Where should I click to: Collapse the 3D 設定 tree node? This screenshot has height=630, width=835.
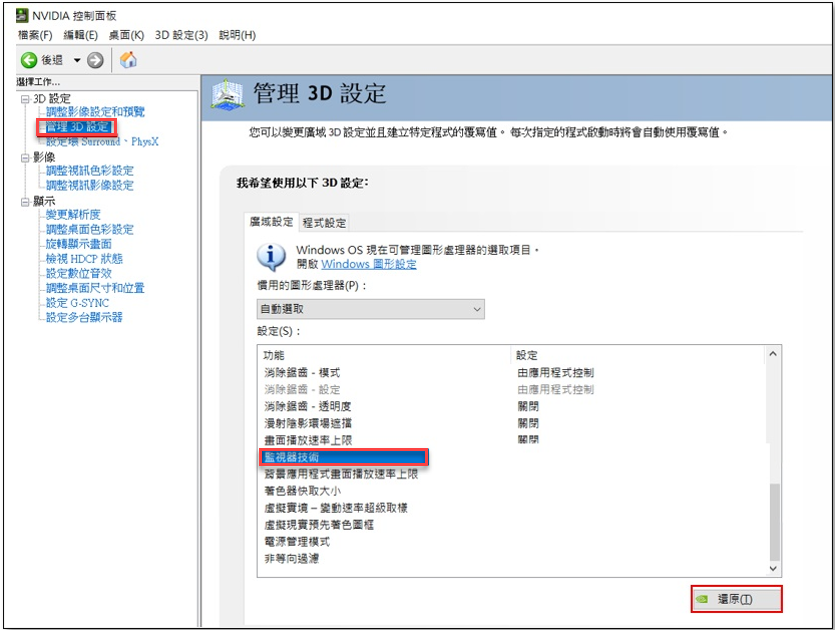[x=24, y=99]
